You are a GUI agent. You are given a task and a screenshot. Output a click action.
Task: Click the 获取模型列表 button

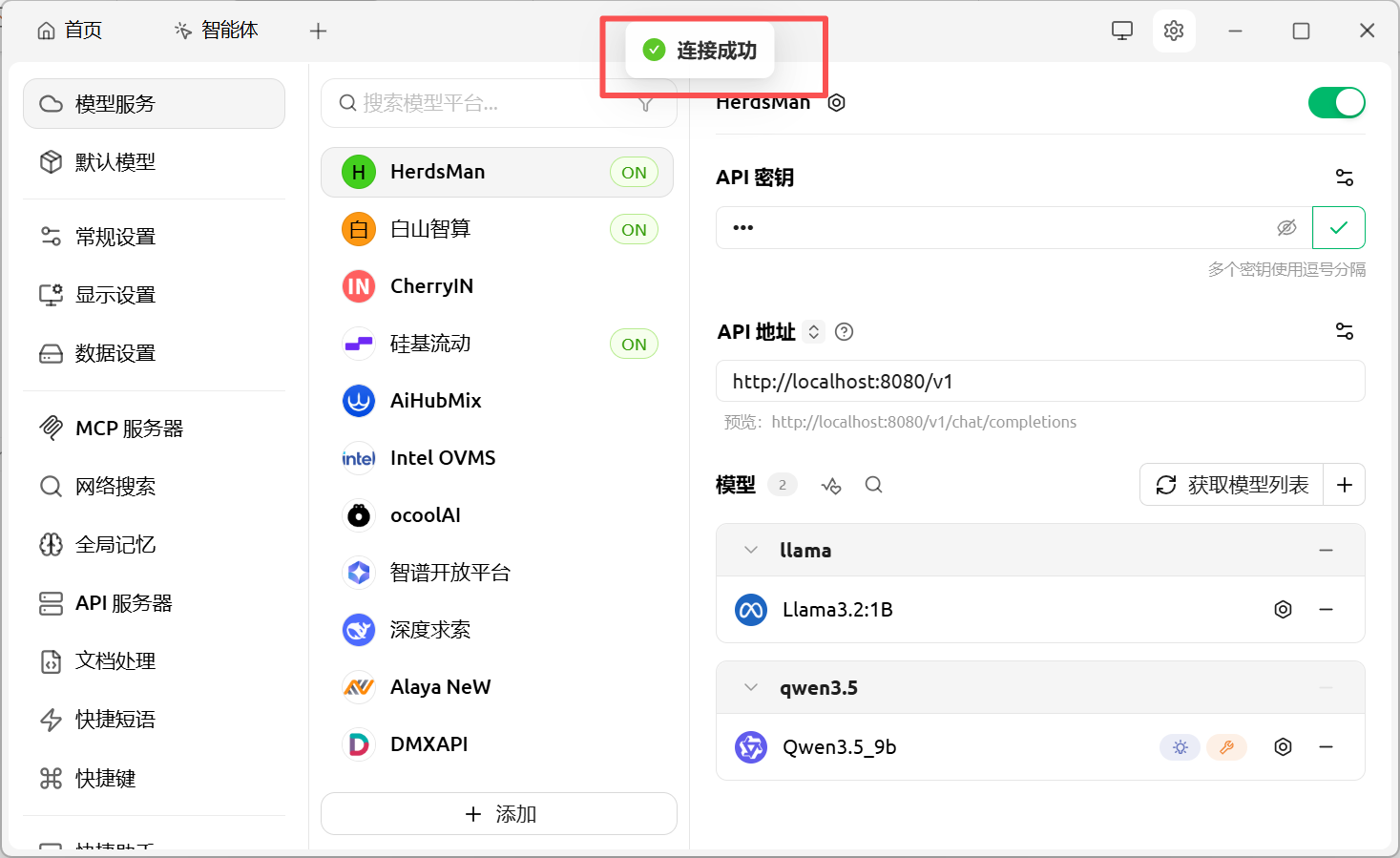pos(1232,485)
